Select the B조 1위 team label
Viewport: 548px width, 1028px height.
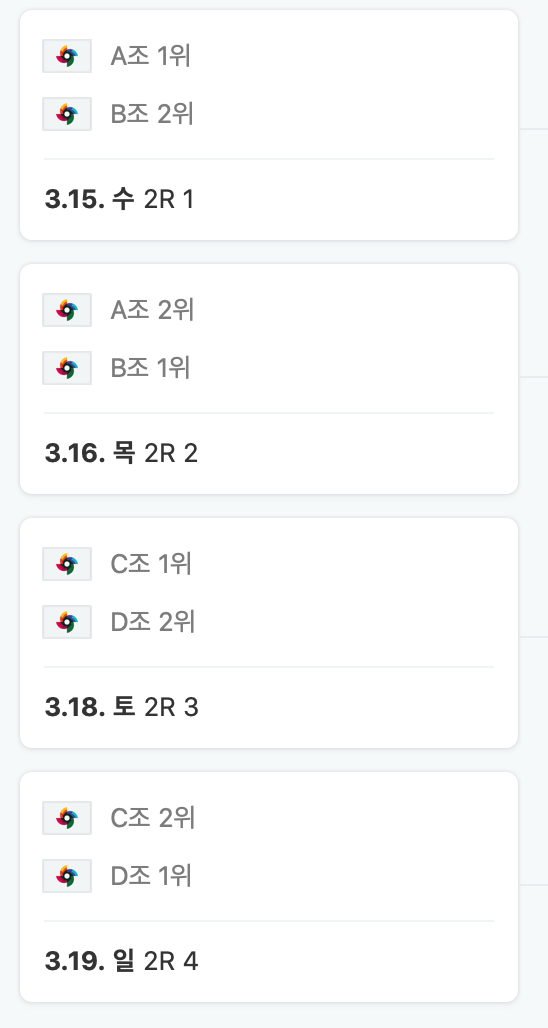[151, 368]
